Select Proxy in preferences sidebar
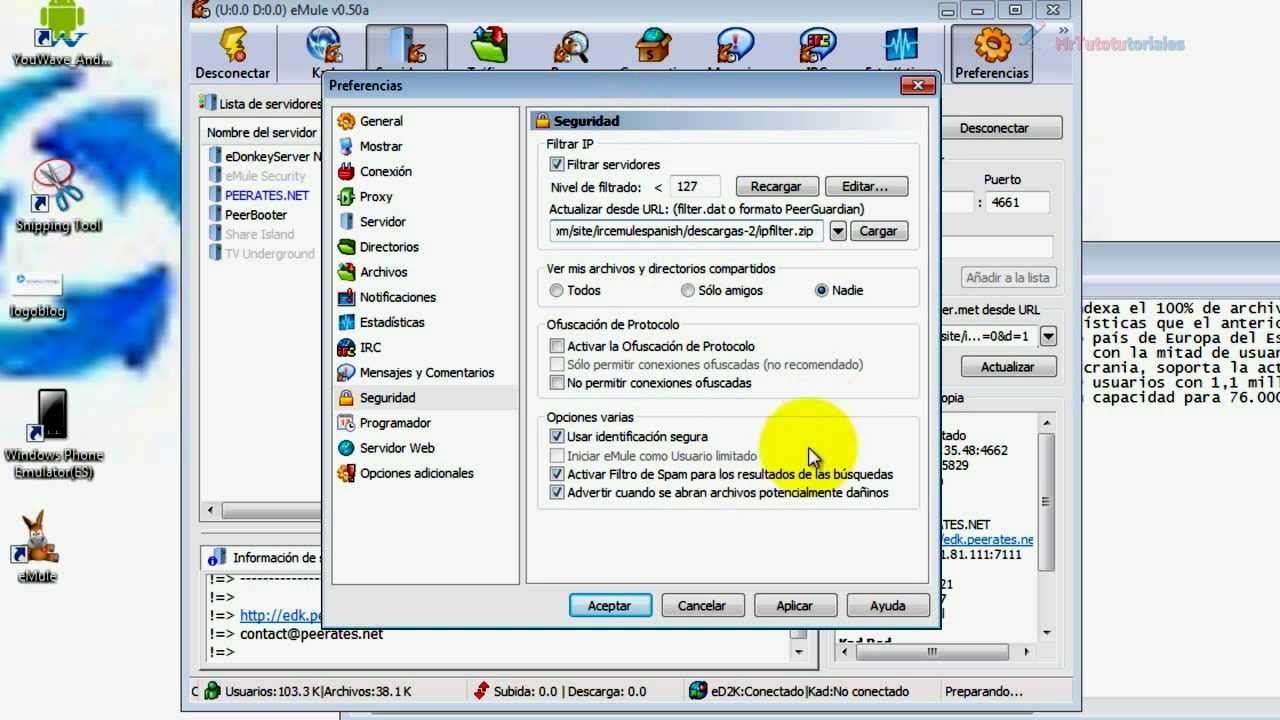 point(376,196)
